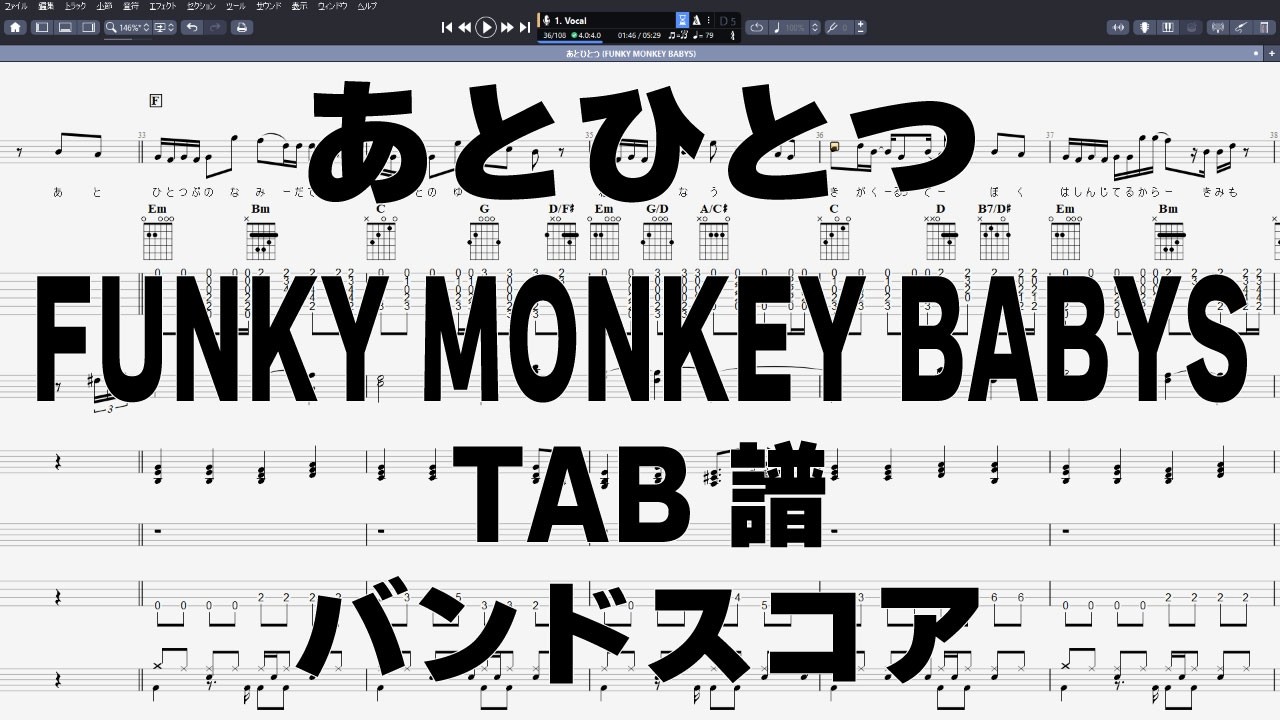The image size is (1280, 720).
Task: Open the line-in audio icon
Action: pyautogui.click(x=1118, y=27)
